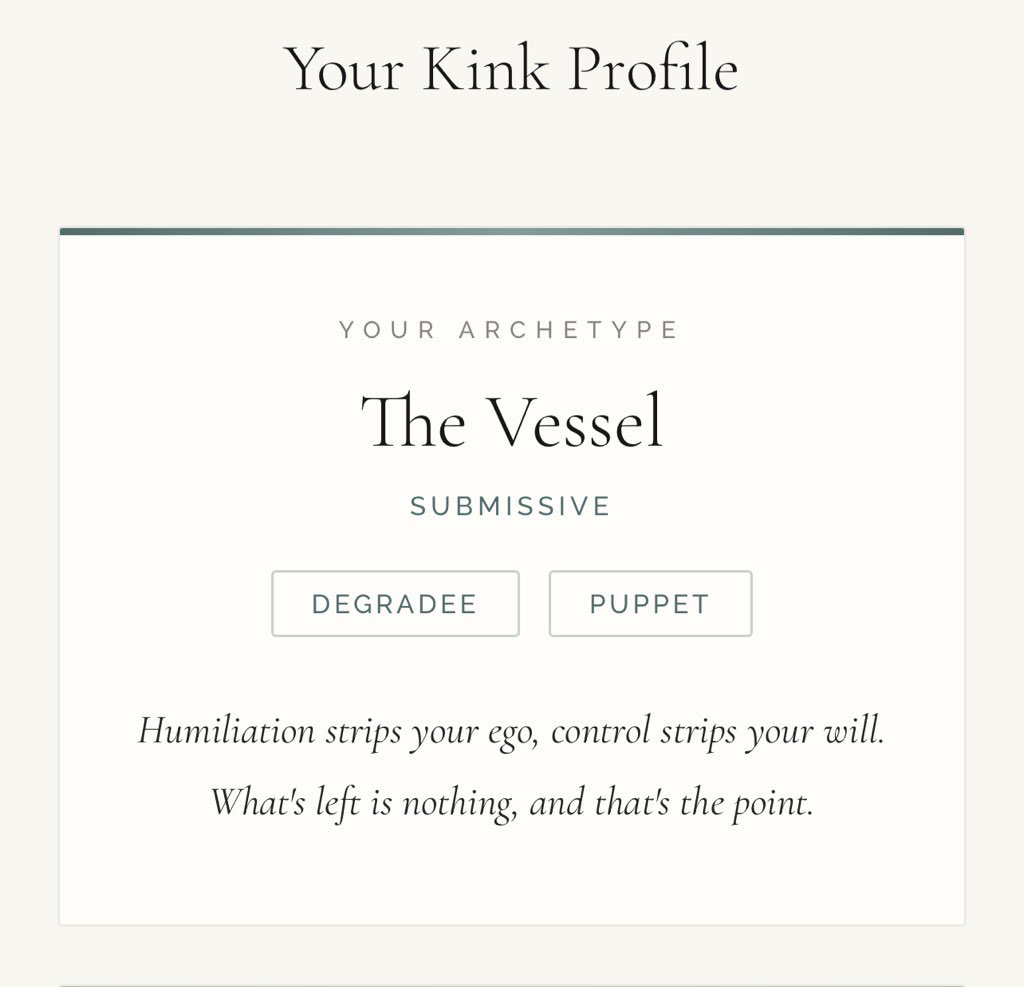Image resolution: width=1024 pixels, height=987 pixels.
Task: Click the word "Humiliation" in the description
Action: [227, 730]
